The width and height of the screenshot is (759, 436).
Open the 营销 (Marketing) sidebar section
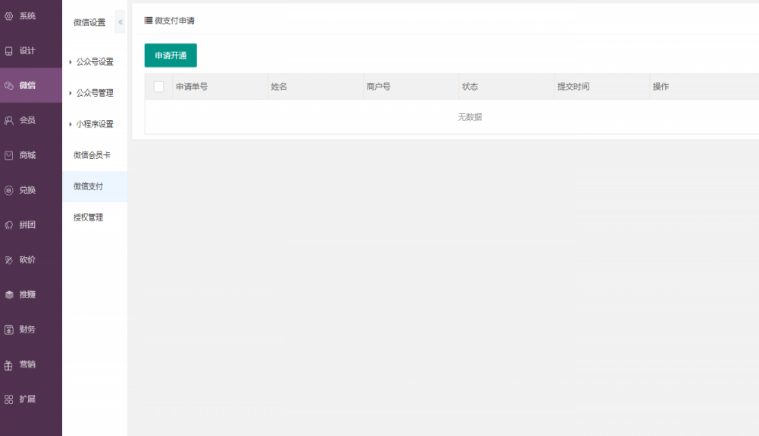click(26, 365)
